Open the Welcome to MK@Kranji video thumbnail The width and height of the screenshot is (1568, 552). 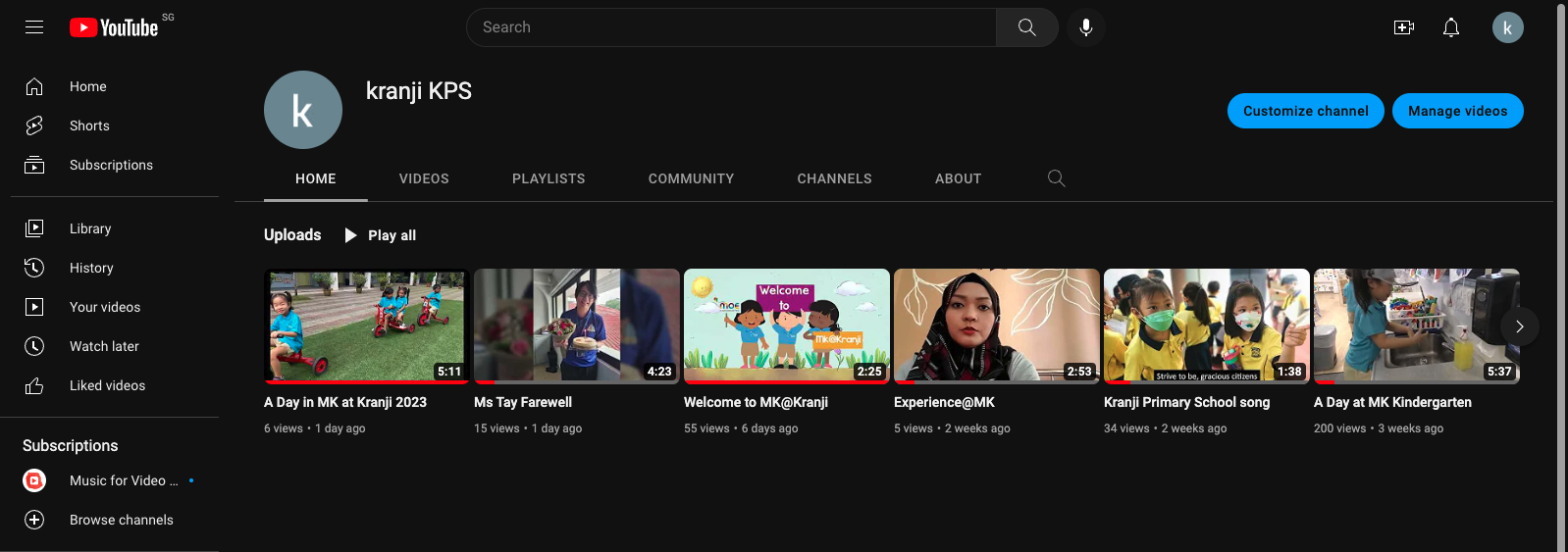click(786, 326)
